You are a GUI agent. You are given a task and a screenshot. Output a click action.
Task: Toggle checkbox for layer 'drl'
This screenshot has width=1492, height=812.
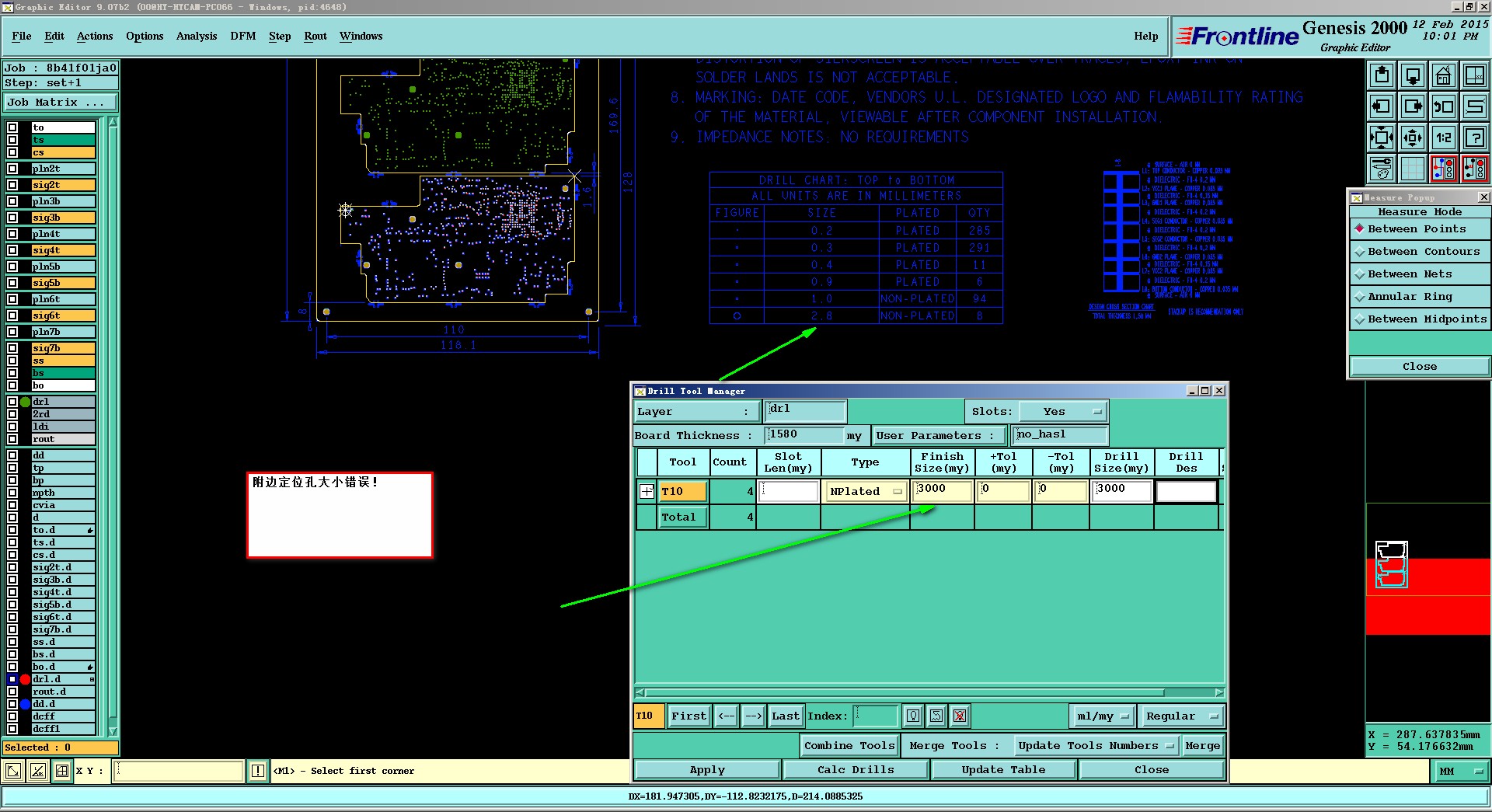coord(12,402)
